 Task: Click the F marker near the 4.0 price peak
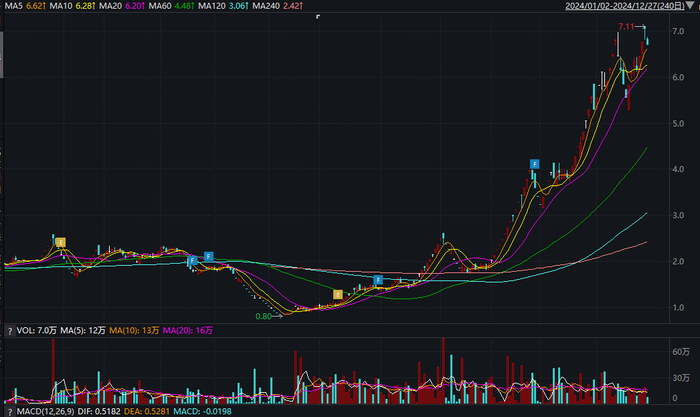pos(534,164)
